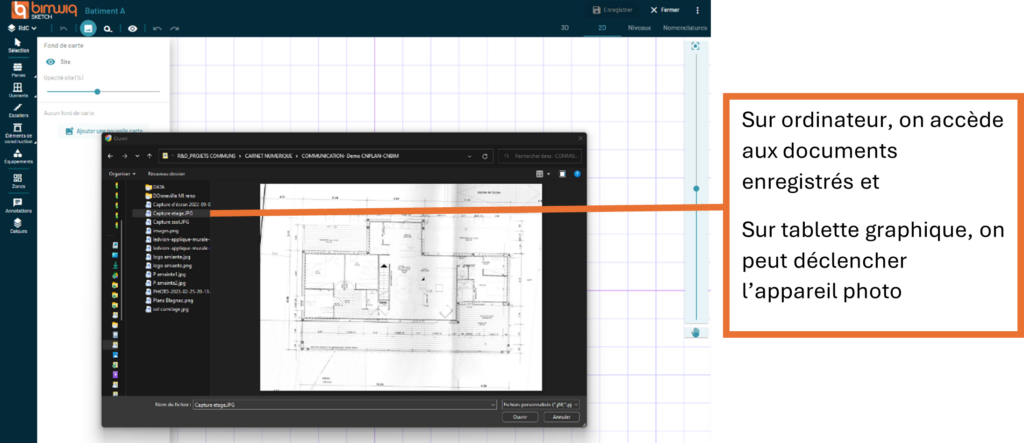Image resolution: width=1024 pixels, height=443 pixels.
Task: Open the Nom du fichier combo dropdown
Action: [x=492, y=405]
